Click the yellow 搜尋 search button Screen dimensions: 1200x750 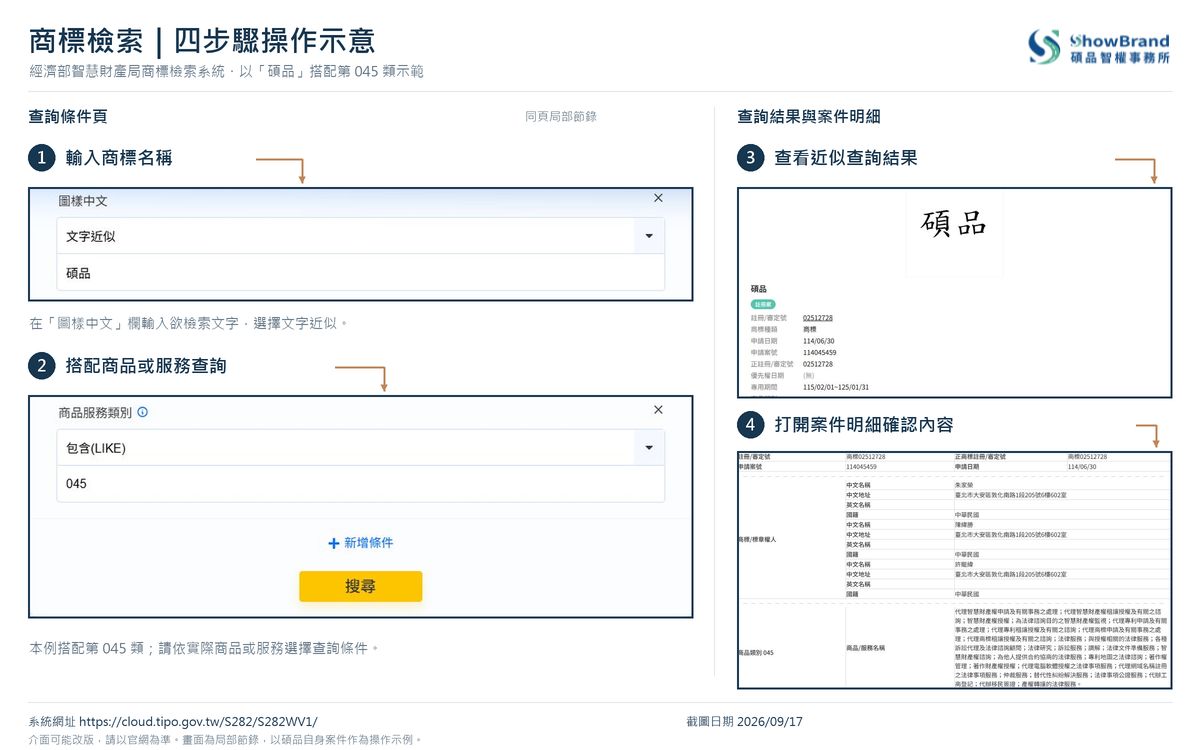361,586
